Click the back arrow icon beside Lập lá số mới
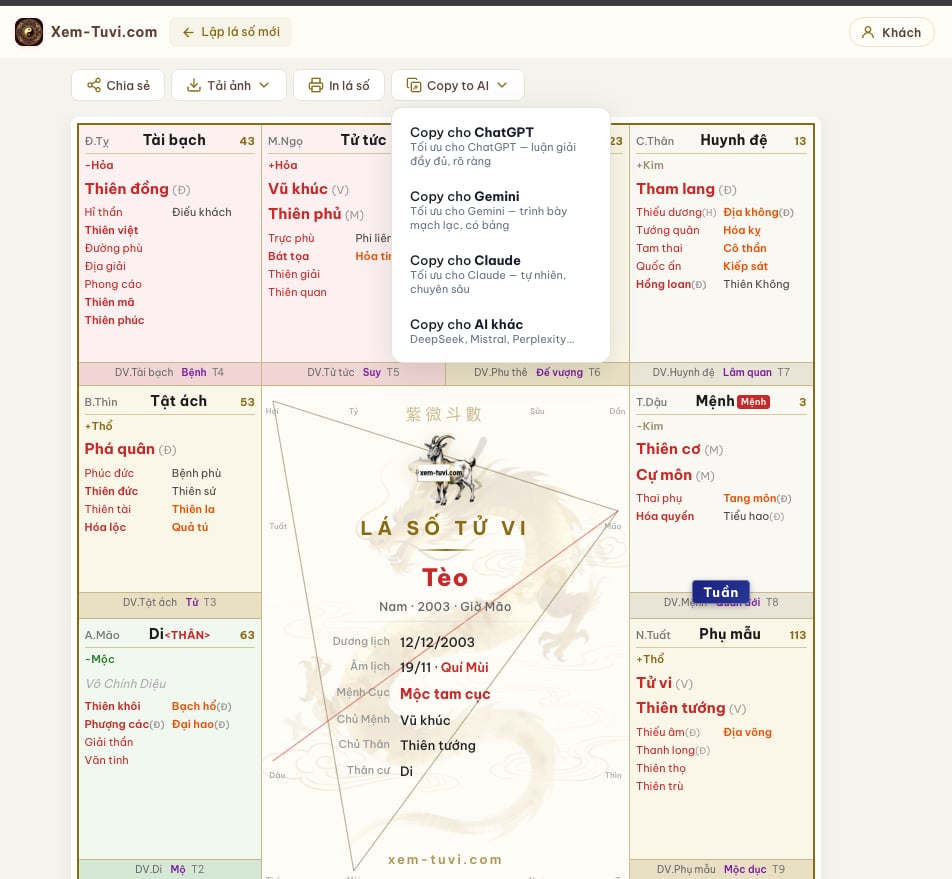 [x=188, y=32]
